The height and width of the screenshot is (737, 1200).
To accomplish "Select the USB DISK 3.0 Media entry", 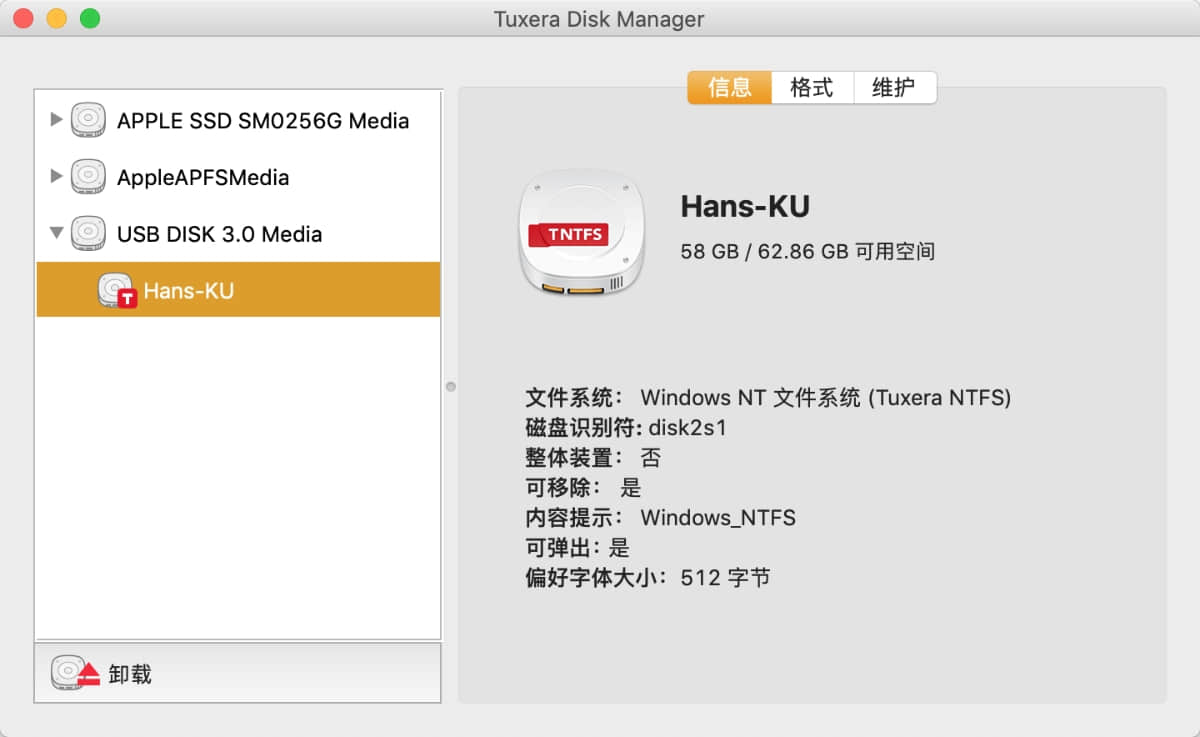I will [219, 235].
